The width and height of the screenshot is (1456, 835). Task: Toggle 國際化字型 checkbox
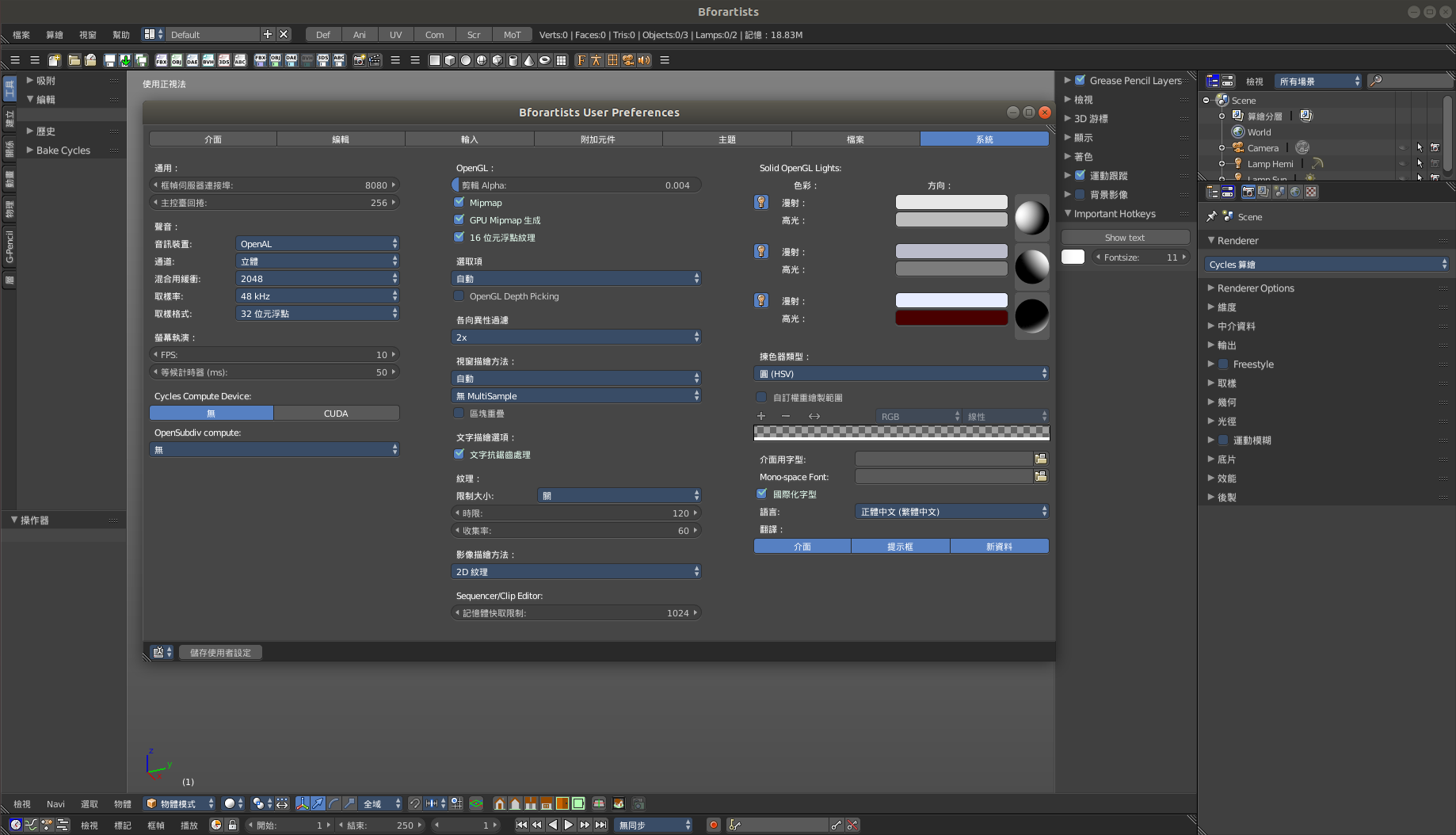tap(762, 494)
